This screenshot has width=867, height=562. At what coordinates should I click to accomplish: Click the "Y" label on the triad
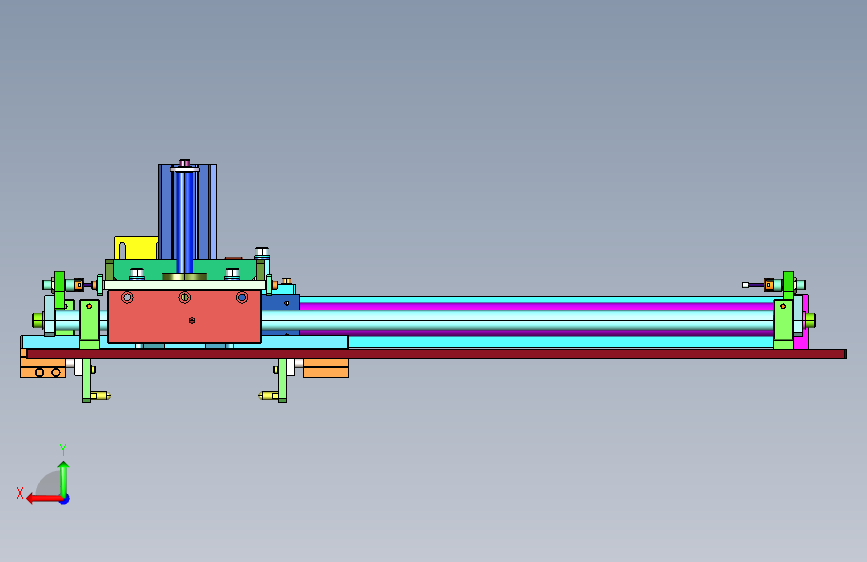coord(63,449)
